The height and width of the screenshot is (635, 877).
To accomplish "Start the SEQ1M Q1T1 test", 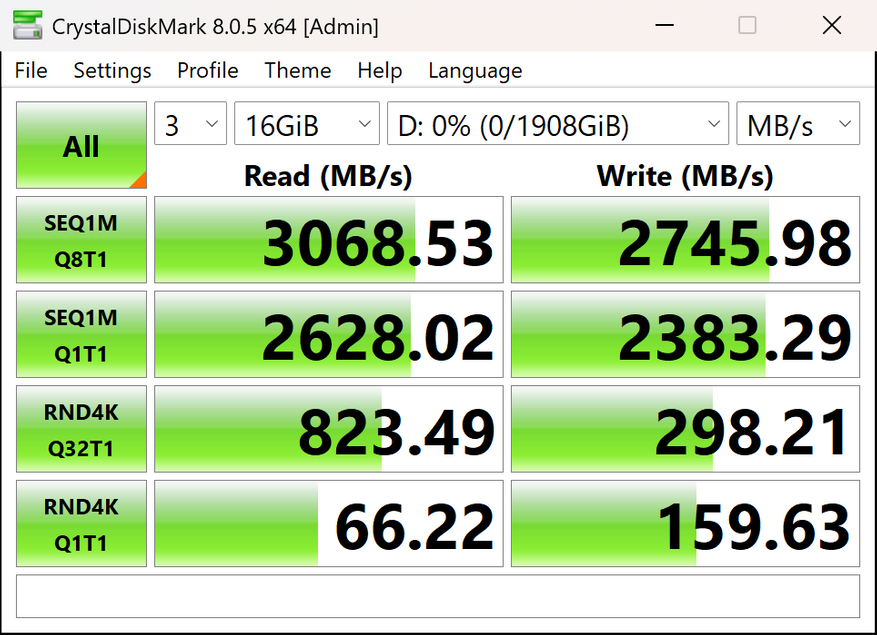I will coord(82,334).
